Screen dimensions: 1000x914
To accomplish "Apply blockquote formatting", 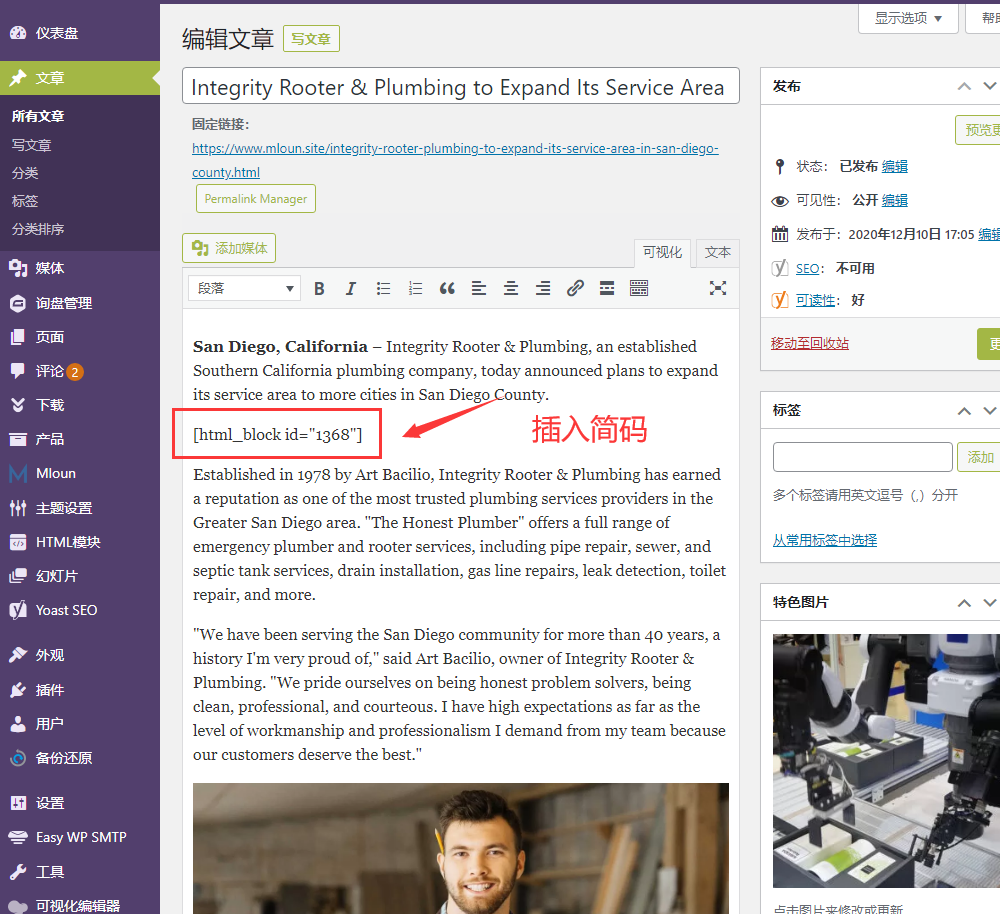I will (x=447, y=289).
